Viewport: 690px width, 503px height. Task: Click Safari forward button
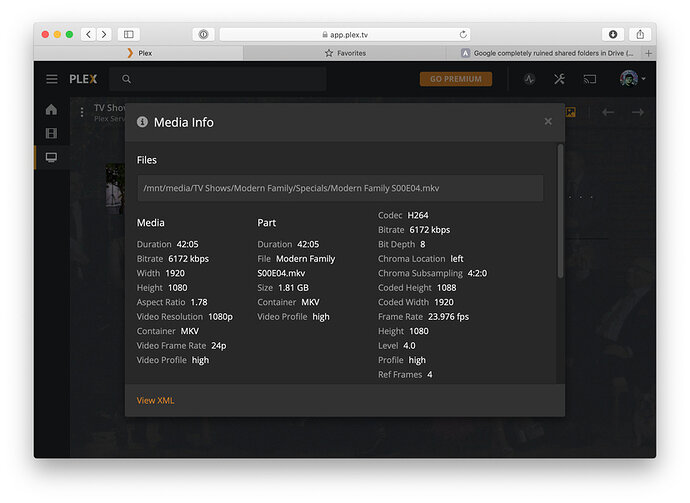104,34
